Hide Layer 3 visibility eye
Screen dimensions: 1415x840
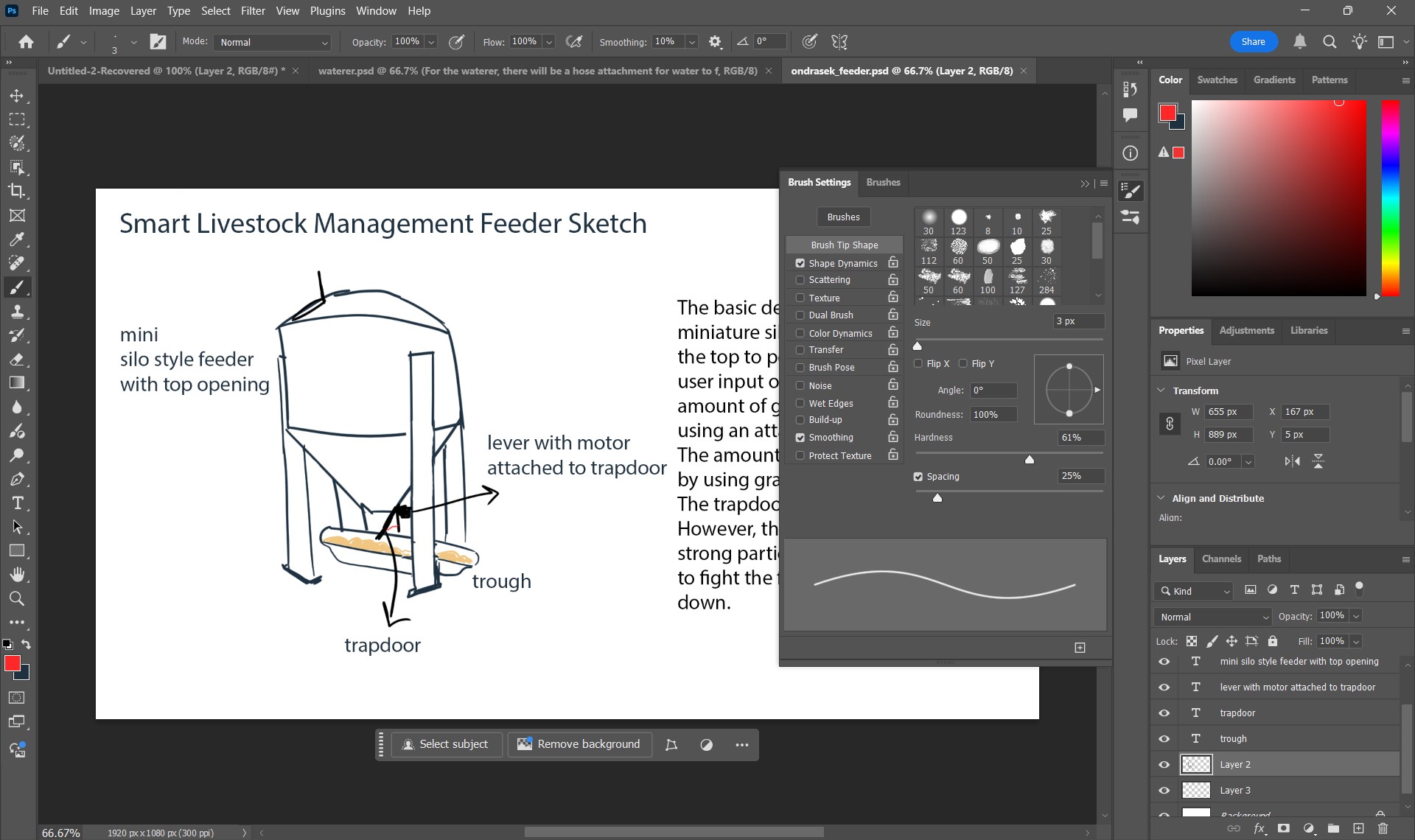click(x=1164, y=791)
